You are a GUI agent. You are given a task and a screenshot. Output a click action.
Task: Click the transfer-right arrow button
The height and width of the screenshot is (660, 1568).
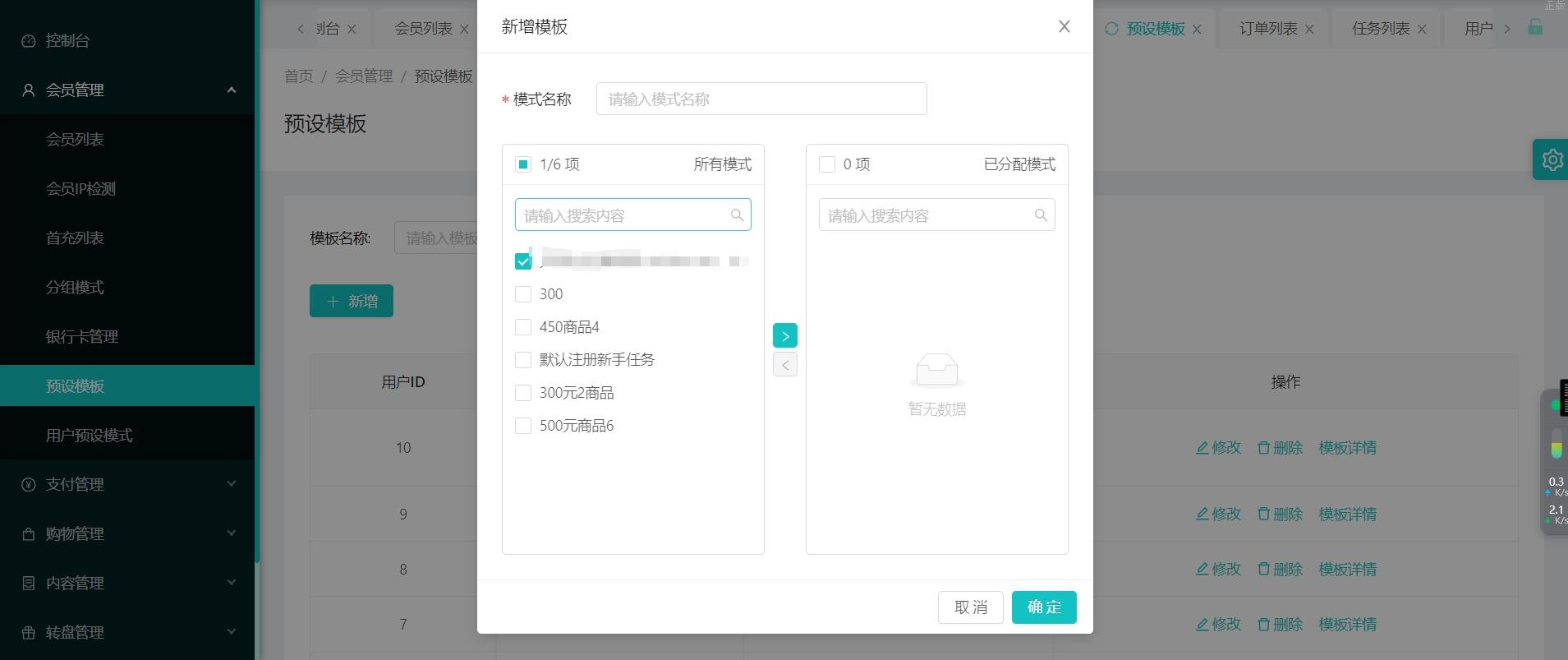pyautogui.click(x=784, y=335)
